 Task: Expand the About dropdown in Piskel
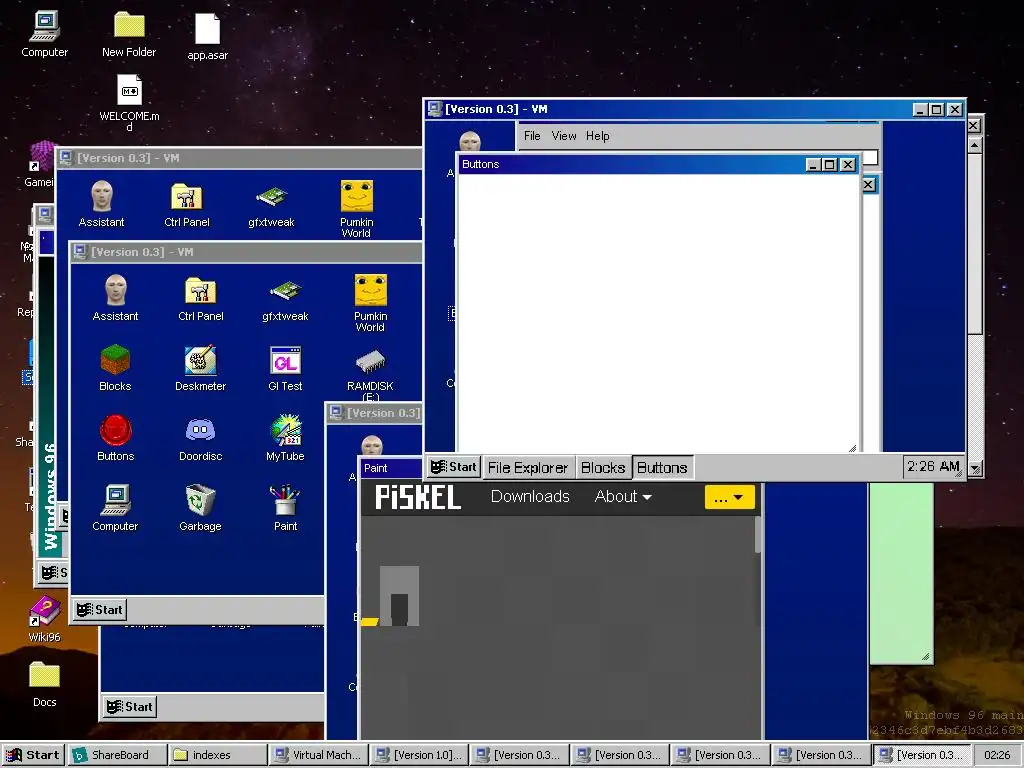(623, 496)
